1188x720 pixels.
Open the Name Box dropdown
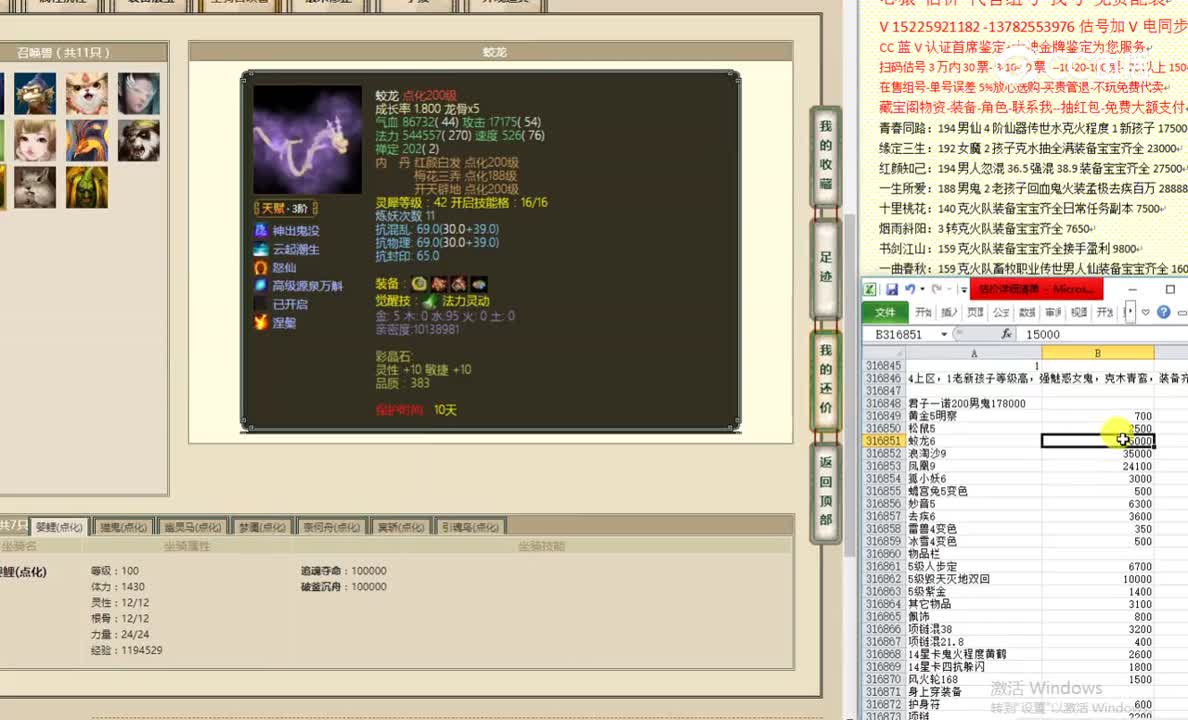tap(943, 332)
